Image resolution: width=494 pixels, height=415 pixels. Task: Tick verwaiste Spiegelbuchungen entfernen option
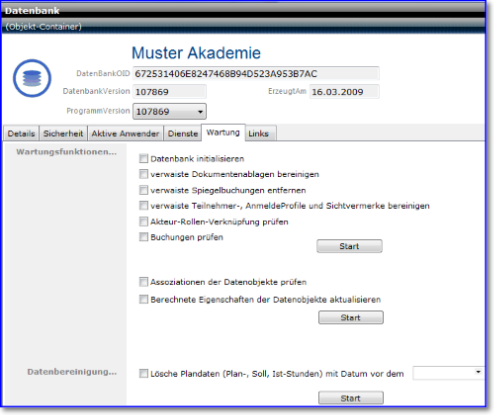[143, 190]
